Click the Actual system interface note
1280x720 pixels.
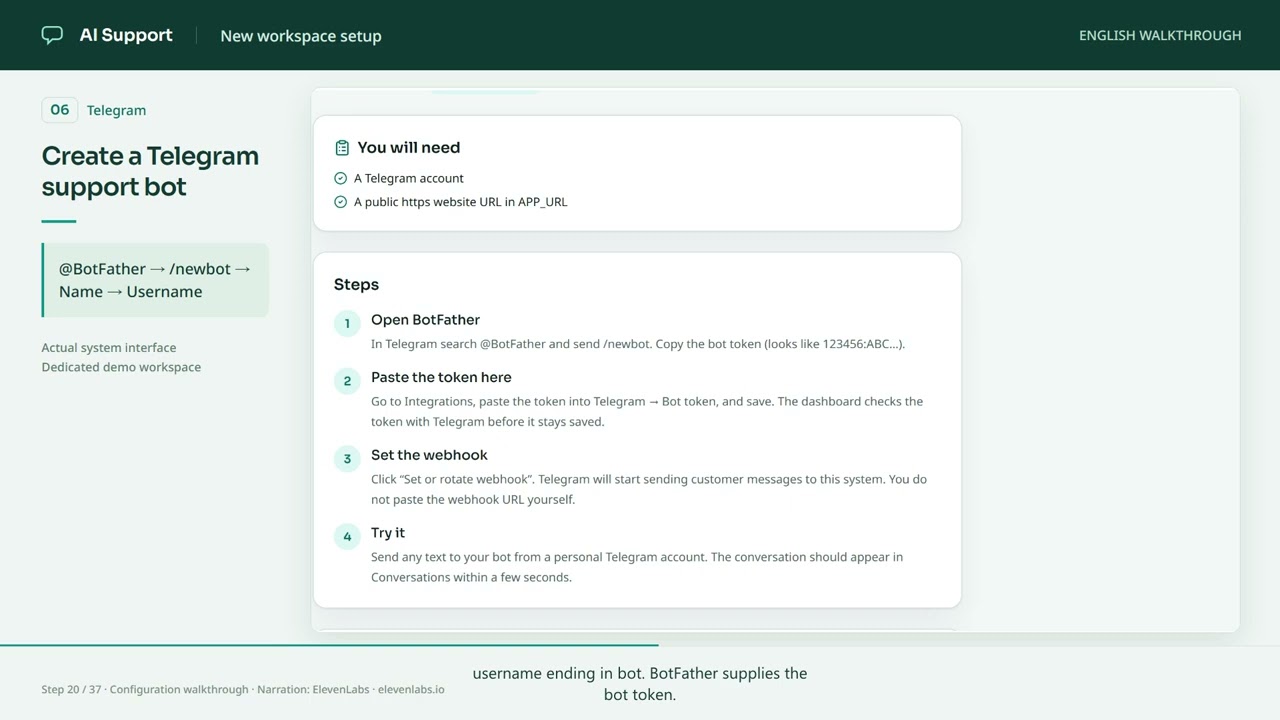tap(109, 348)
